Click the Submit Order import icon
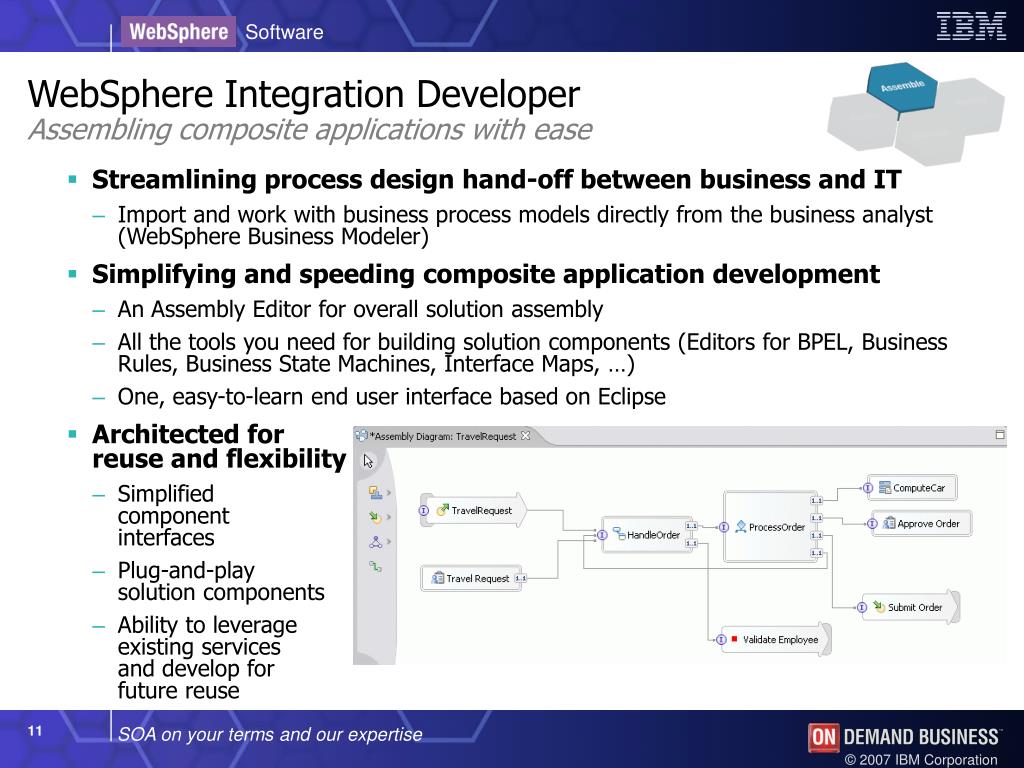 [878, 607]
